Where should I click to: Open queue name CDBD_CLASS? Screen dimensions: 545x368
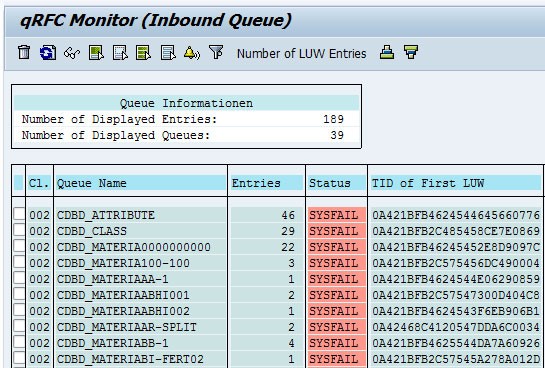pyautogui.click(x=92, y=231)
